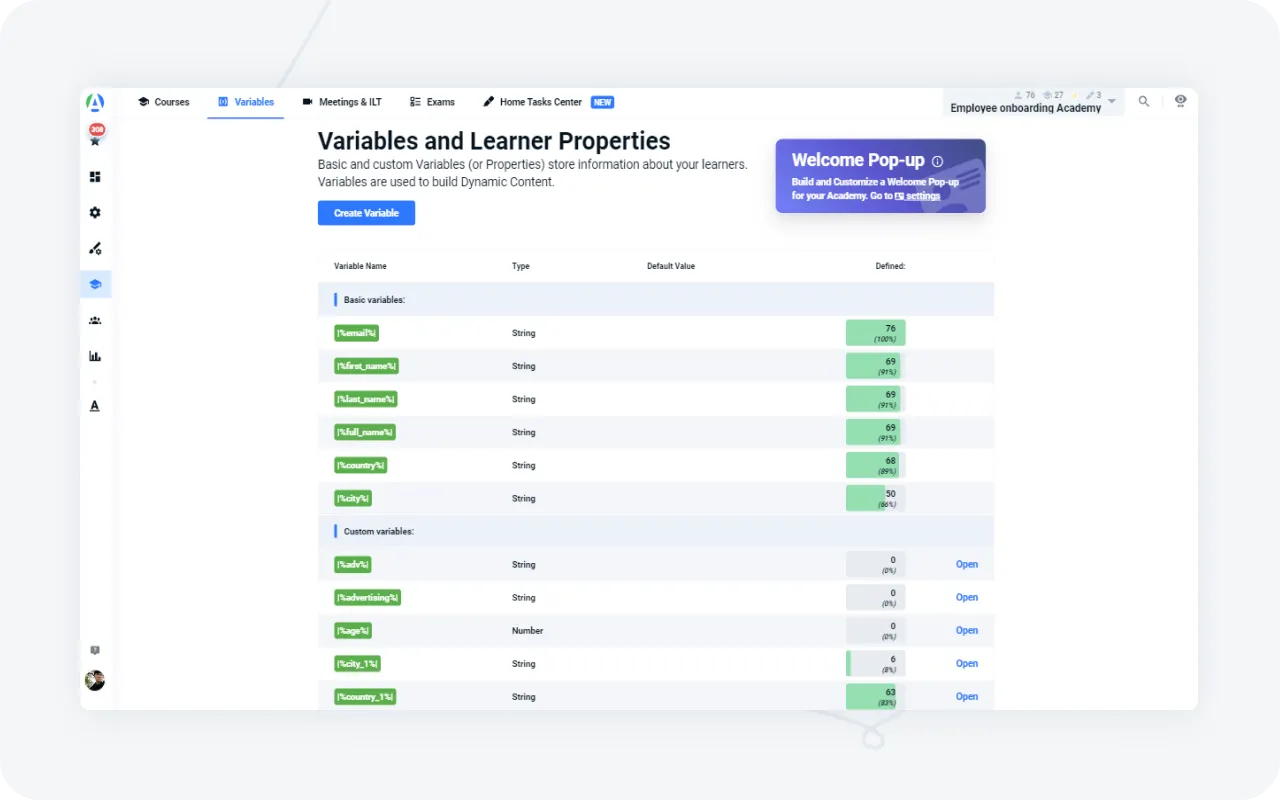Open the bar chart analytics icon
1280x800 pixels.
click(x=95, y=356)
